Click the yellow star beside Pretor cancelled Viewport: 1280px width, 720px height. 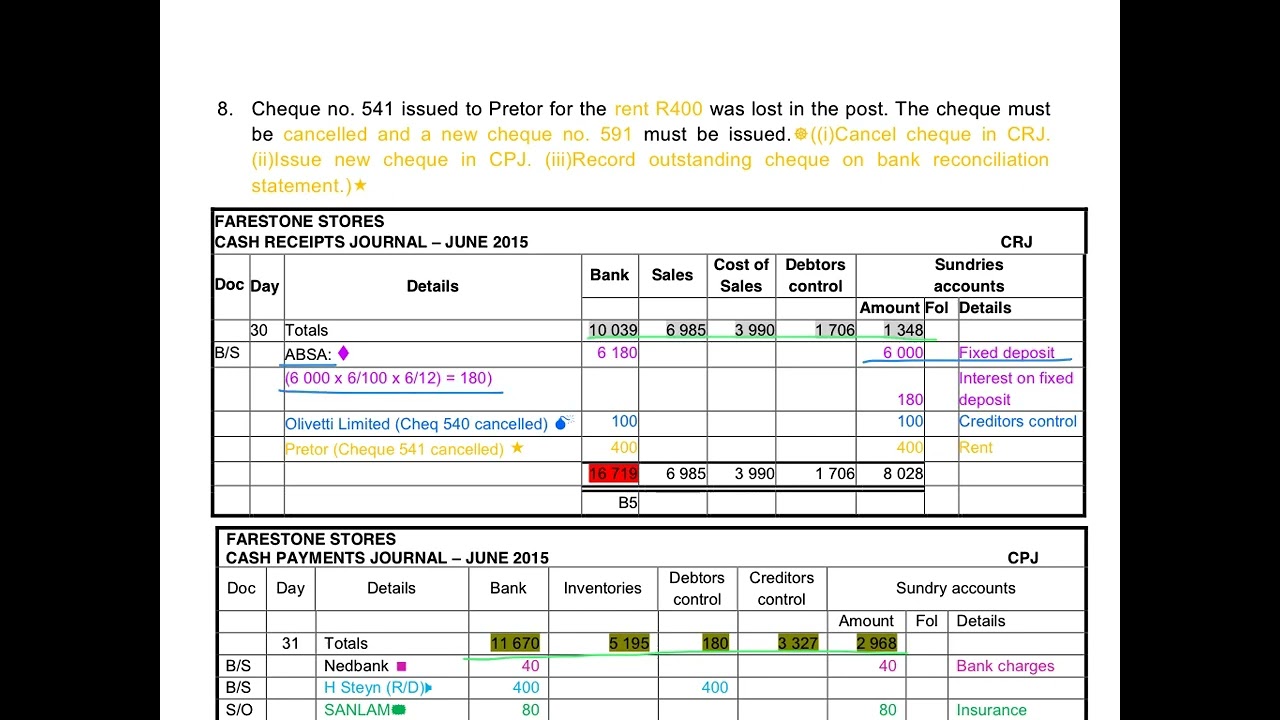pos(517,448)
